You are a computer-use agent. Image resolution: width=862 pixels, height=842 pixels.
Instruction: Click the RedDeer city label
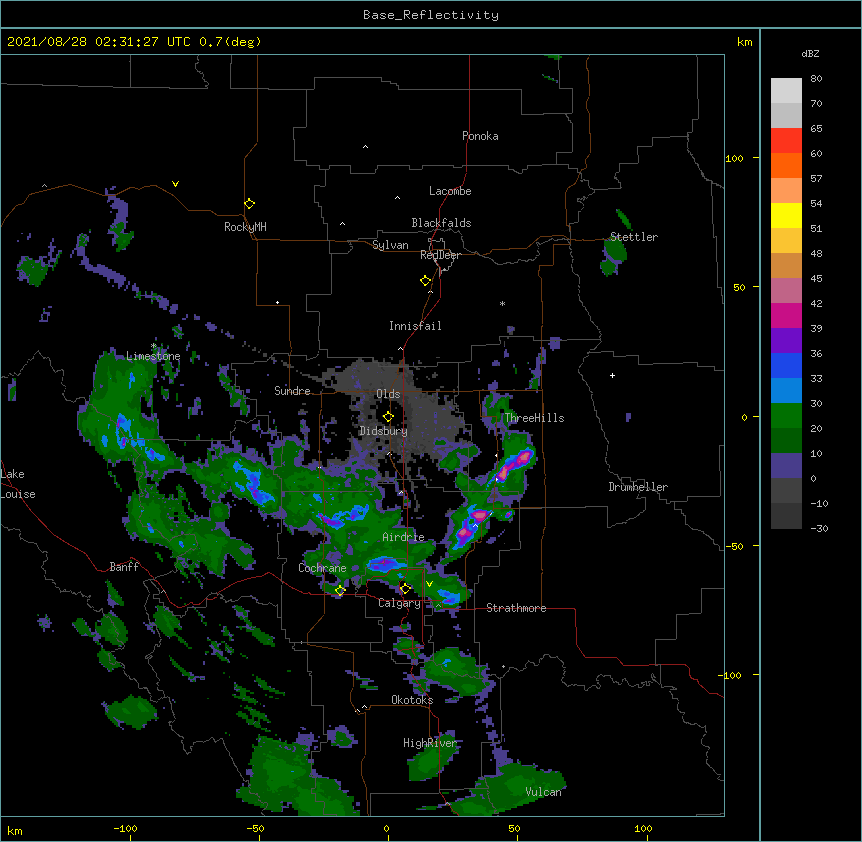[440, 255]
